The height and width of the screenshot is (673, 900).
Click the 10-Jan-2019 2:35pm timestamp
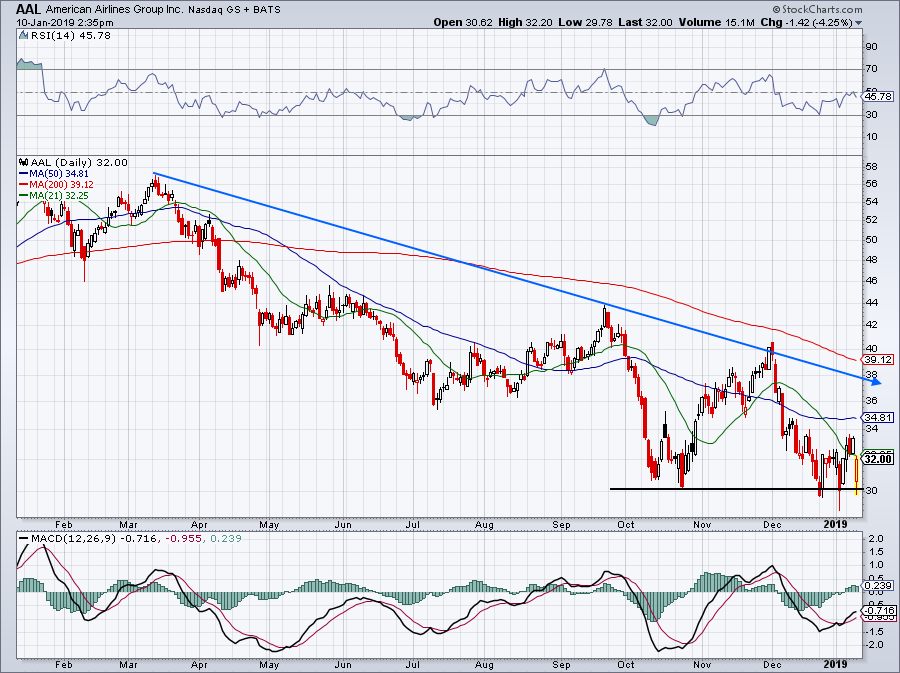pos(65,23)
